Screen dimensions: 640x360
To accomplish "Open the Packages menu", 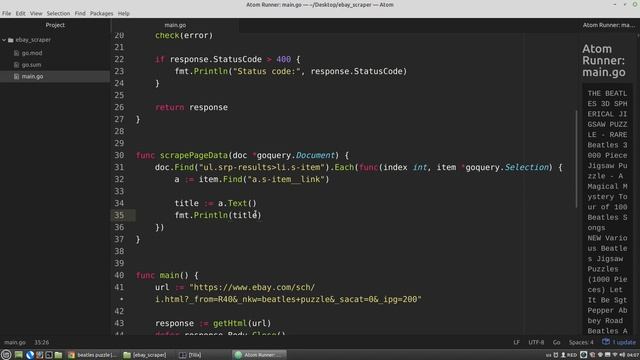I will [101, 13].
